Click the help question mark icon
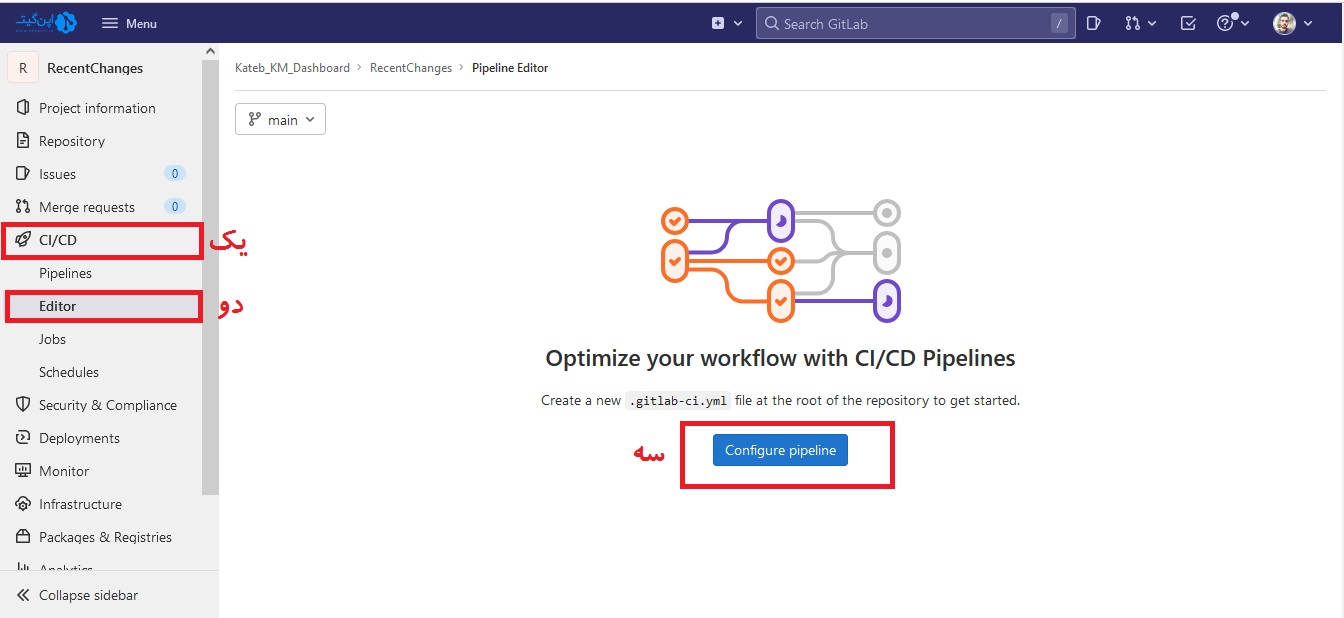1344x618 pixels. [1226, 23]
